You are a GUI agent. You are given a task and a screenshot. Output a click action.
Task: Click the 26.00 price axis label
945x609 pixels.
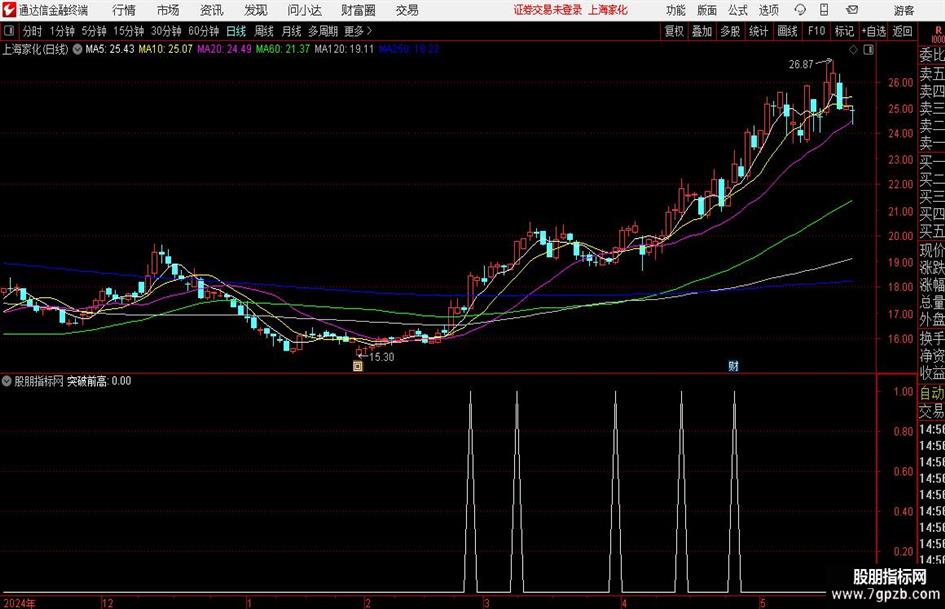pos(900,83)
